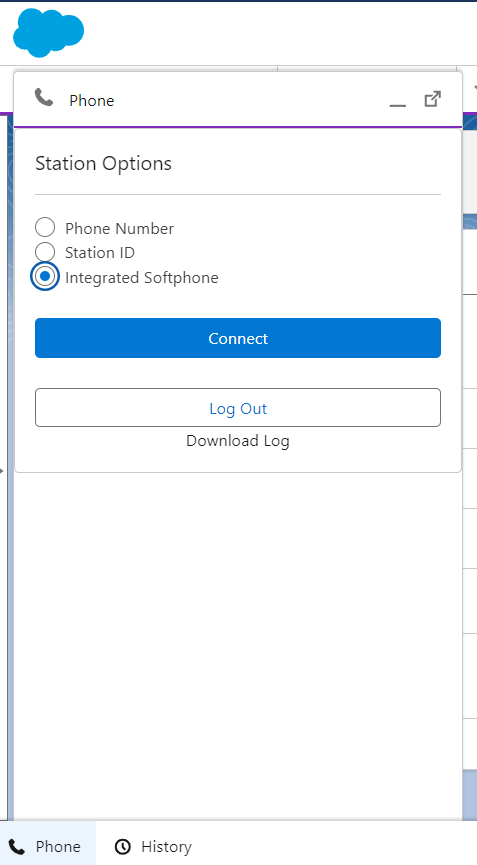Click the Phone title in the panel header

(92, 100)
